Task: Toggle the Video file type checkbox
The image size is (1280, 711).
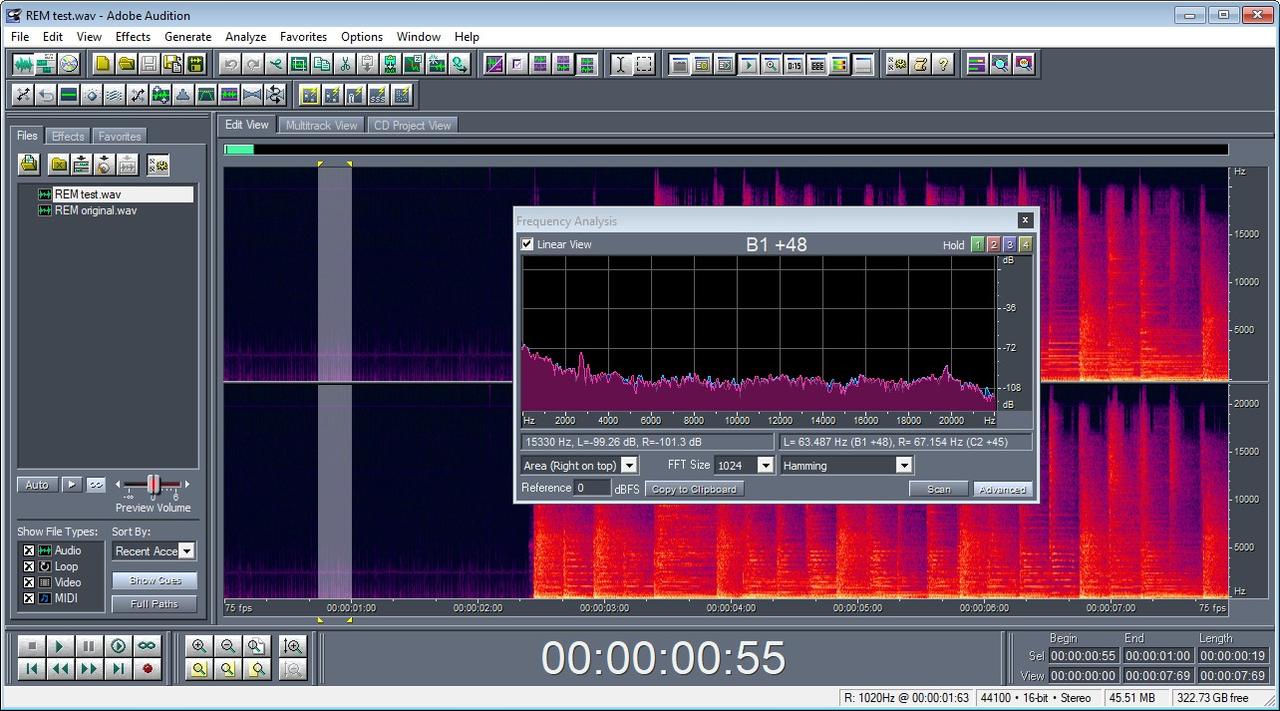Action: click(x=29, y=582)
